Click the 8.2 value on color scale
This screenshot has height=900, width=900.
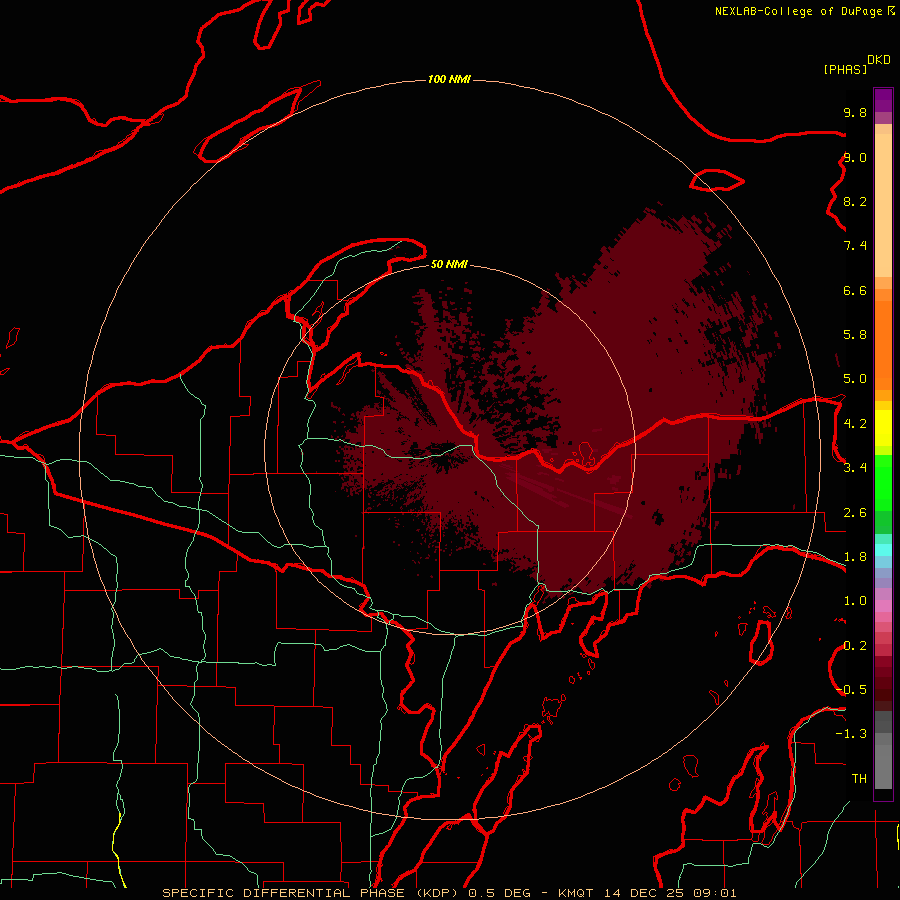point(855,201)
